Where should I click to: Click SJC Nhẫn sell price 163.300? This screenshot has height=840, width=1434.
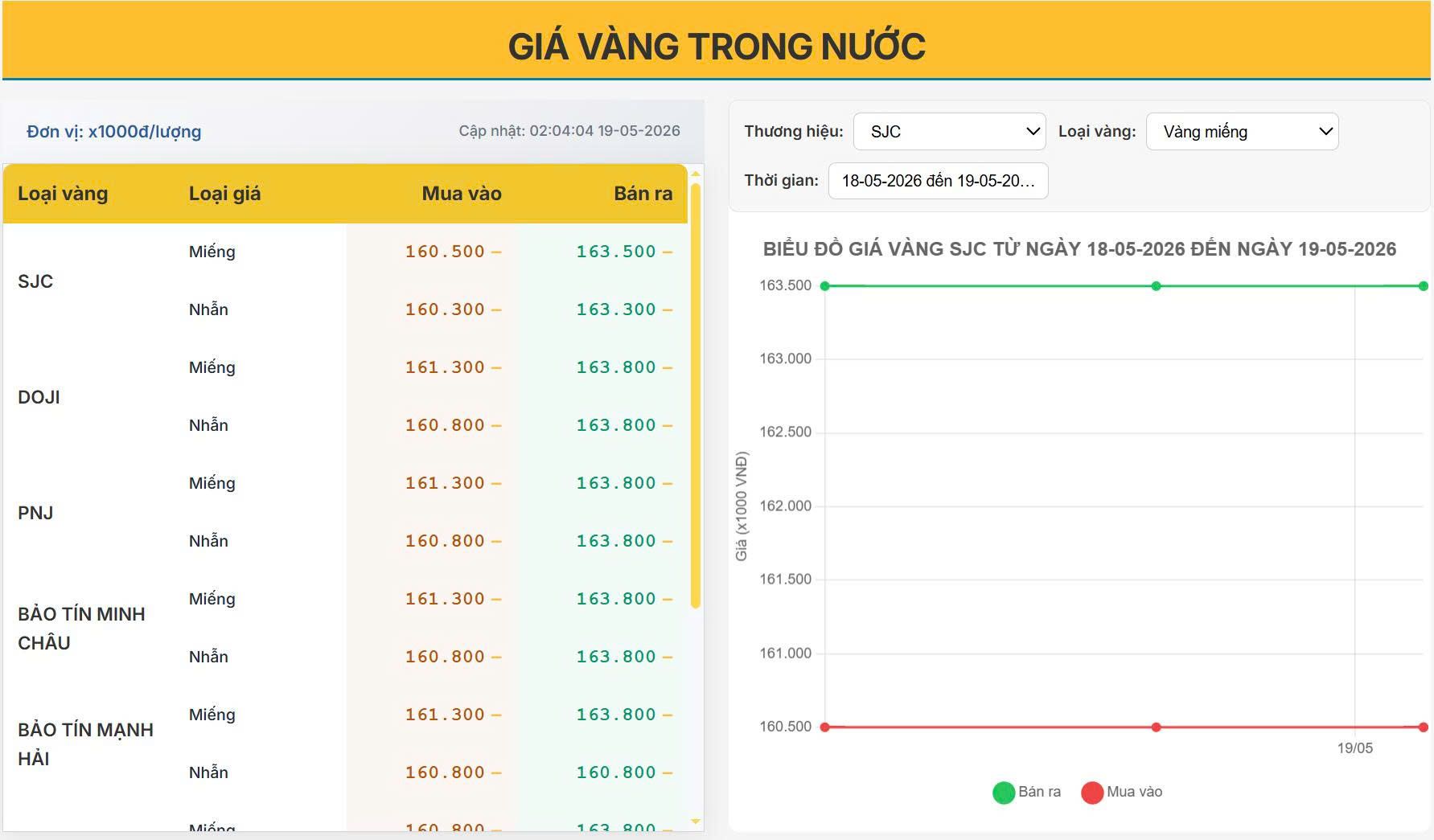[616, 309]
